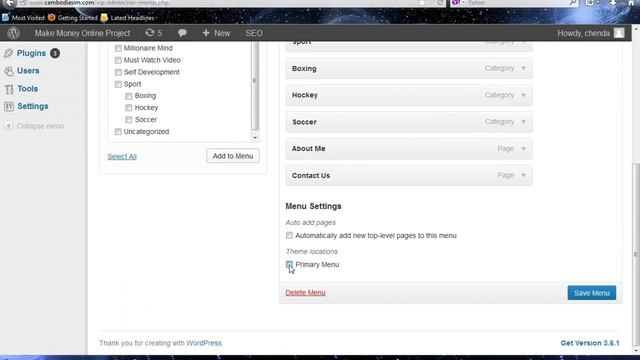Screen dimensions: 640x360
Task: Click the user avatar next to Howdy, chenda
Action: (x=619, y=33)
